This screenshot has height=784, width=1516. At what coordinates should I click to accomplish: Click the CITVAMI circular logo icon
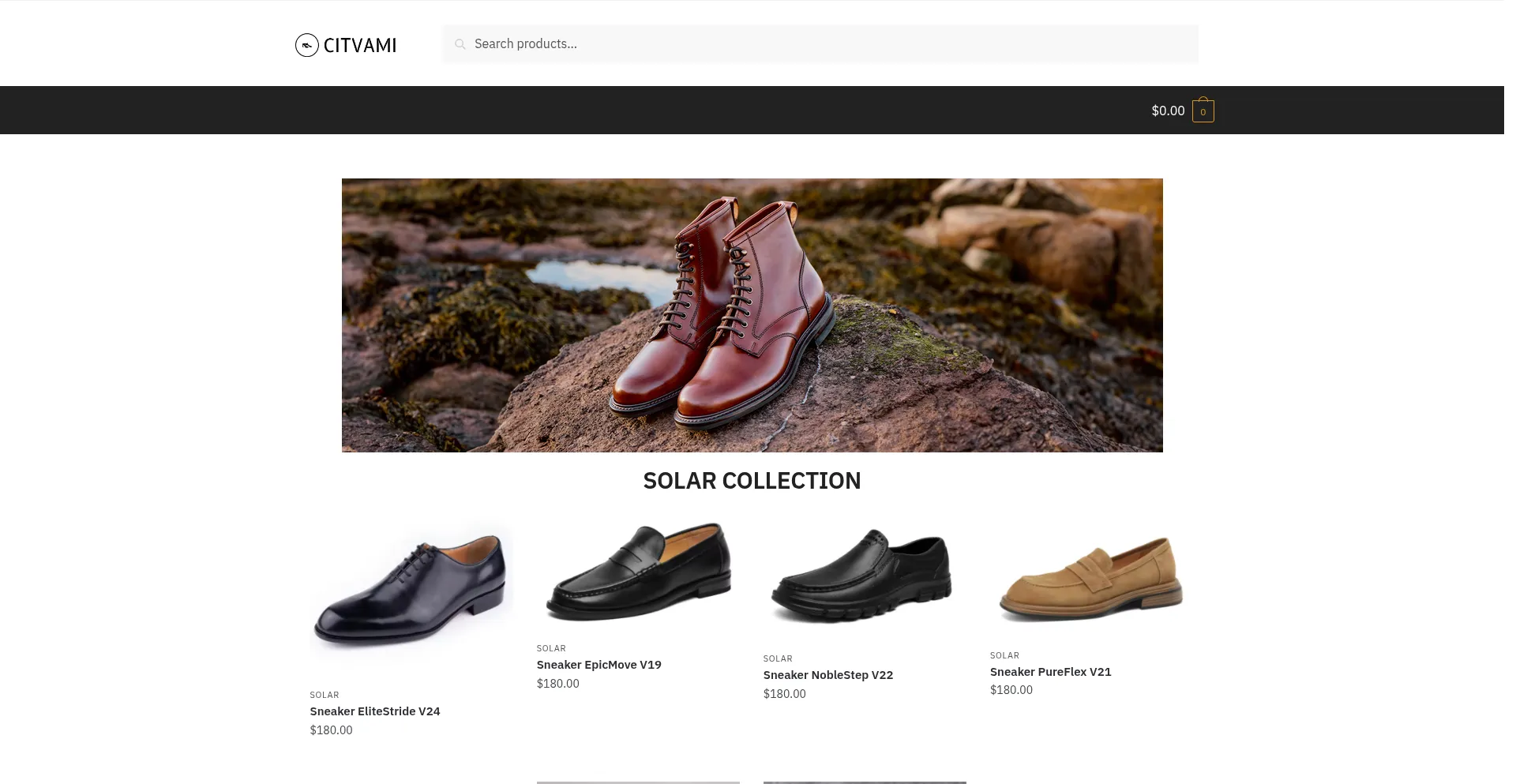[x=306, y=45]
